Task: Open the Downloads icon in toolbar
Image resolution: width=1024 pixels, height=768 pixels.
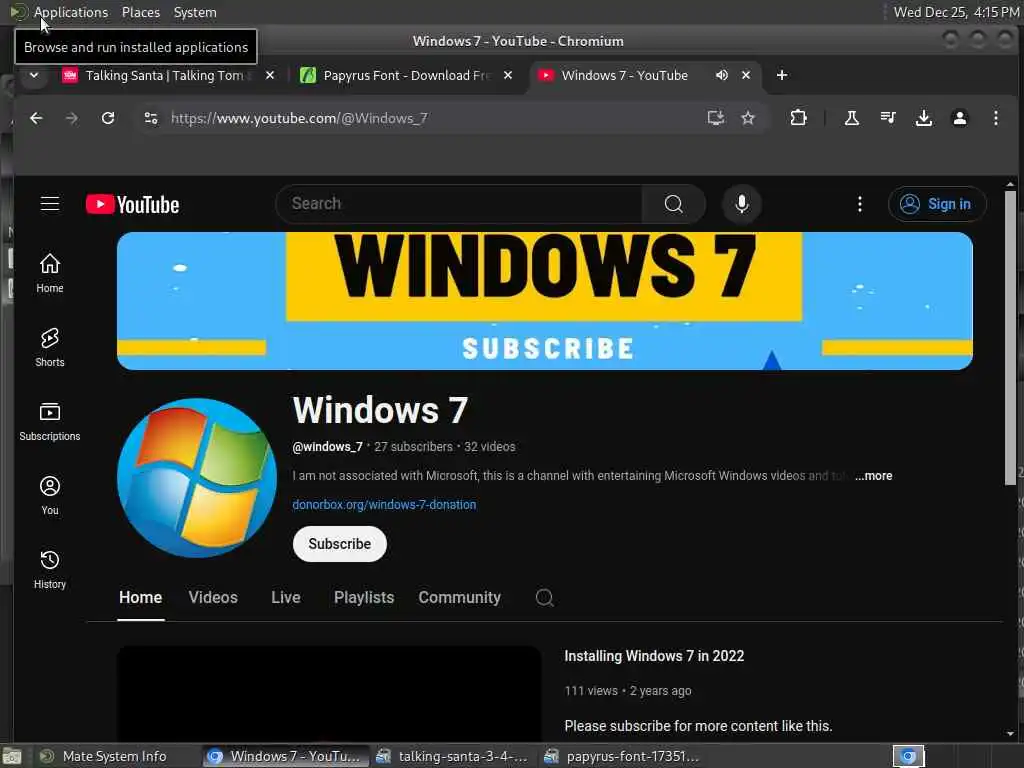Action: [x=923, y=118]
